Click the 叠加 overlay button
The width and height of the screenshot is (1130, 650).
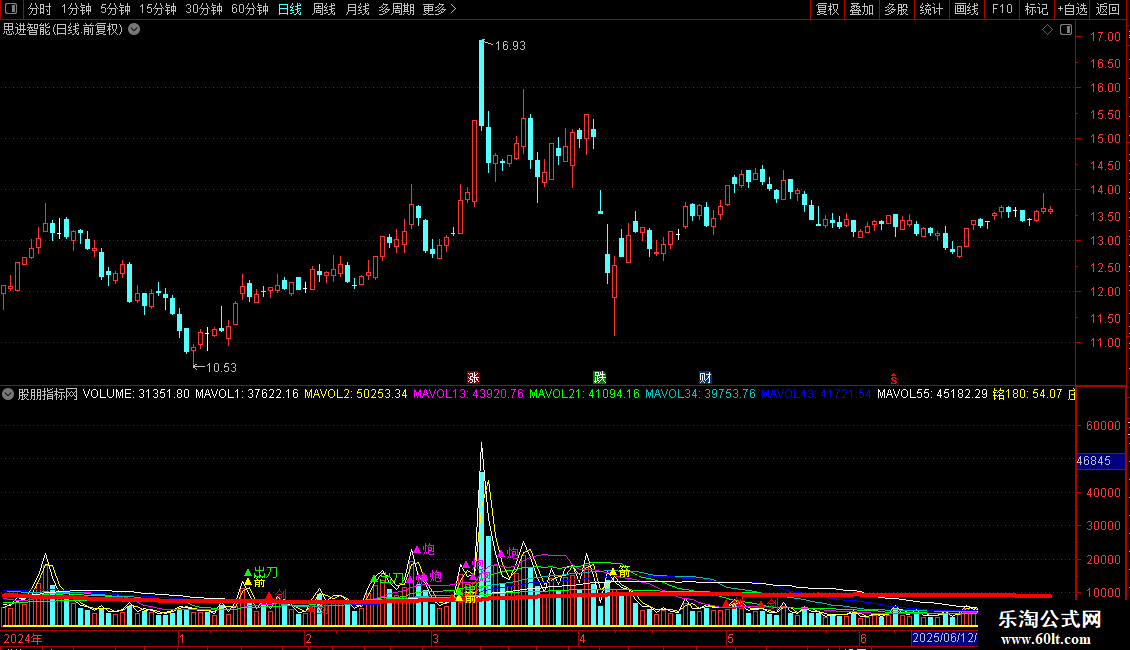click(862, 9)
